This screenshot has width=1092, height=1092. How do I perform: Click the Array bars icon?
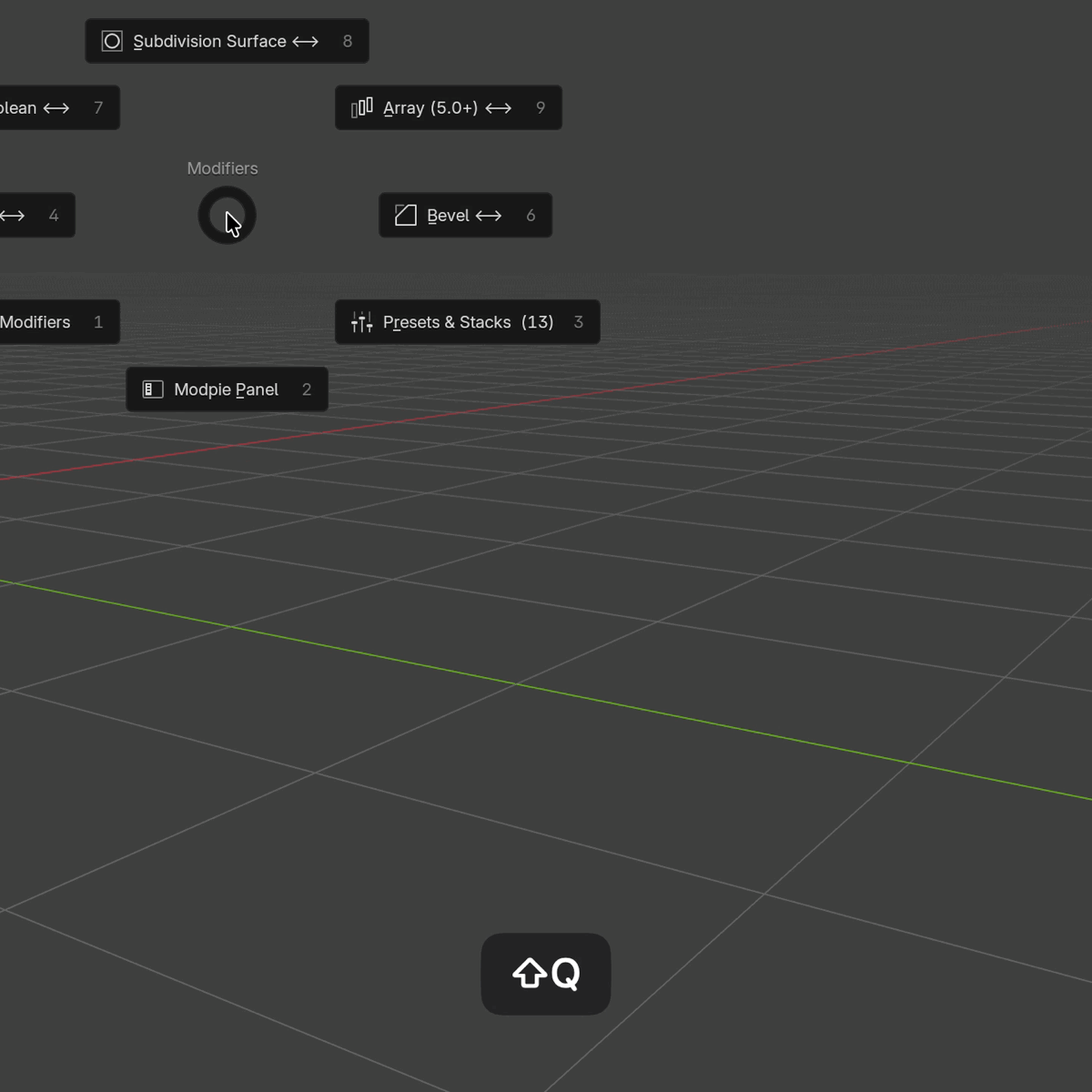(x=361, y=107)
